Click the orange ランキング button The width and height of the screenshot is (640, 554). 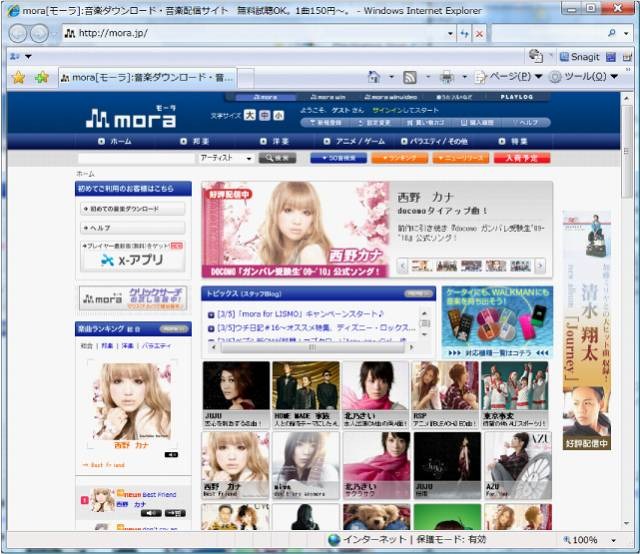[x=400, y=158]
